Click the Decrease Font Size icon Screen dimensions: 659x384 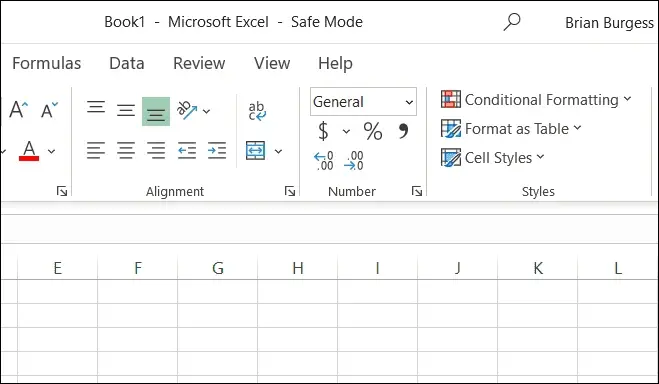pyautogui.click(x=50, y=110)
